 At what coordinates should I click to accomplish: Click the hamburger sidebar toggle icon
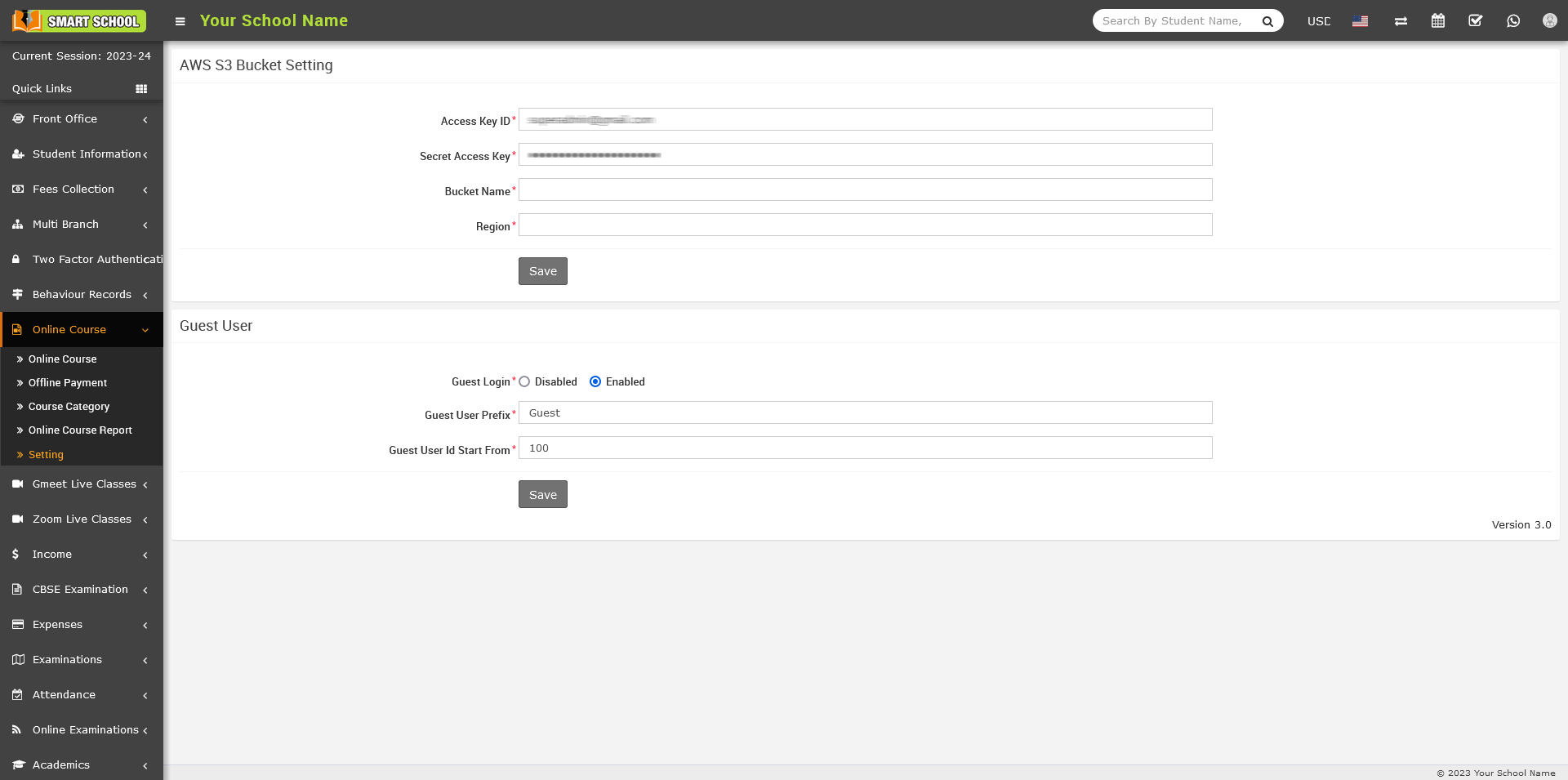(x=180, y=21)
